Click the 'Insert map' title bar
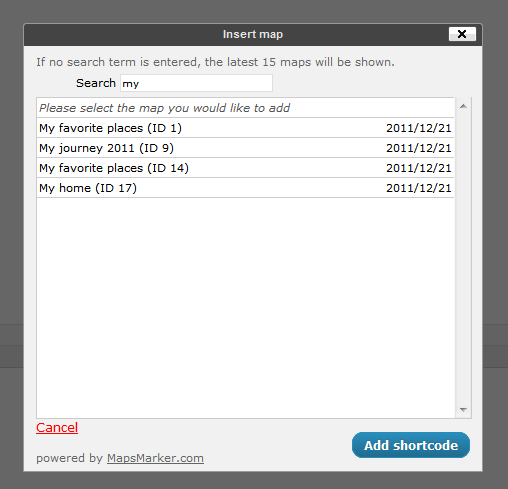Viewport: 508px width, 489px height. [x=253, y=34]
